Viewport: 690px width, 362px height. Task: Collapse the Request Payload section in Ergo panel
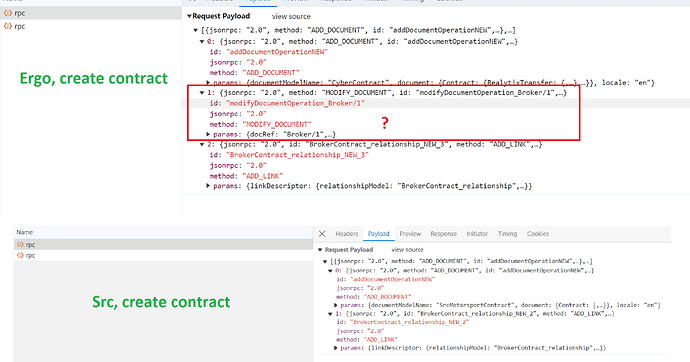[189, 16]
